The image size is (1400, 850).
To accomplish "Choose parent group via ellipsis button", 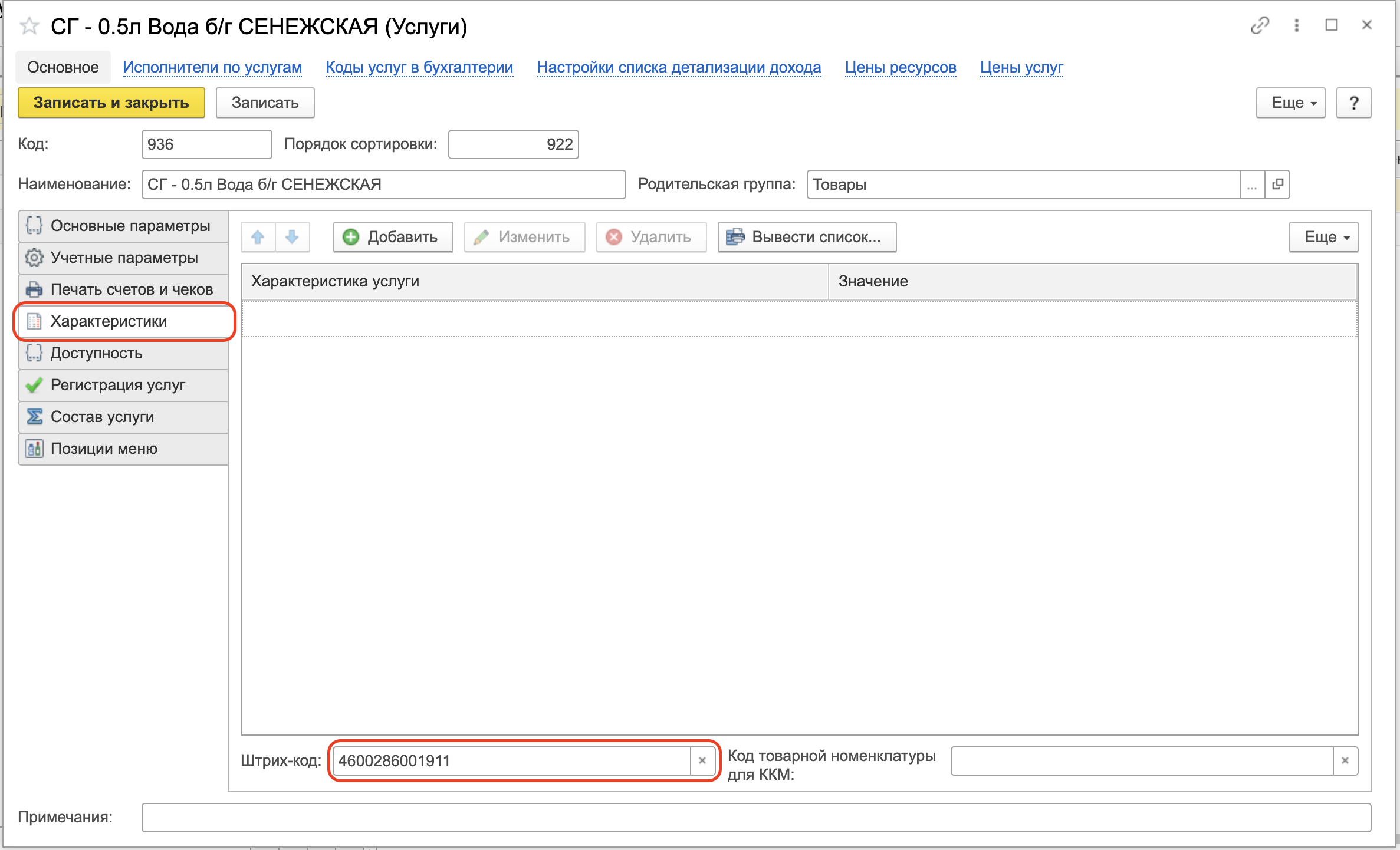I will (x=1252, y=185).
